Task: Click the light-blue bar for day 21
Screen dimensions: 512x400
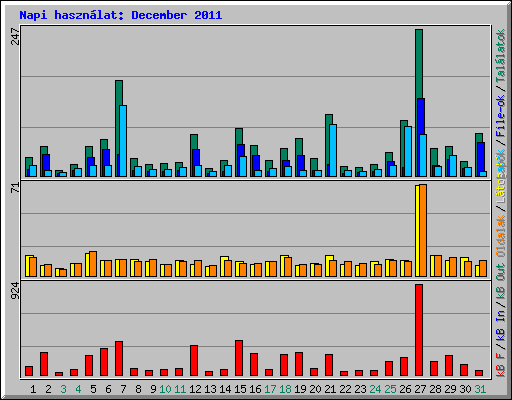Action: click(333, 150)
